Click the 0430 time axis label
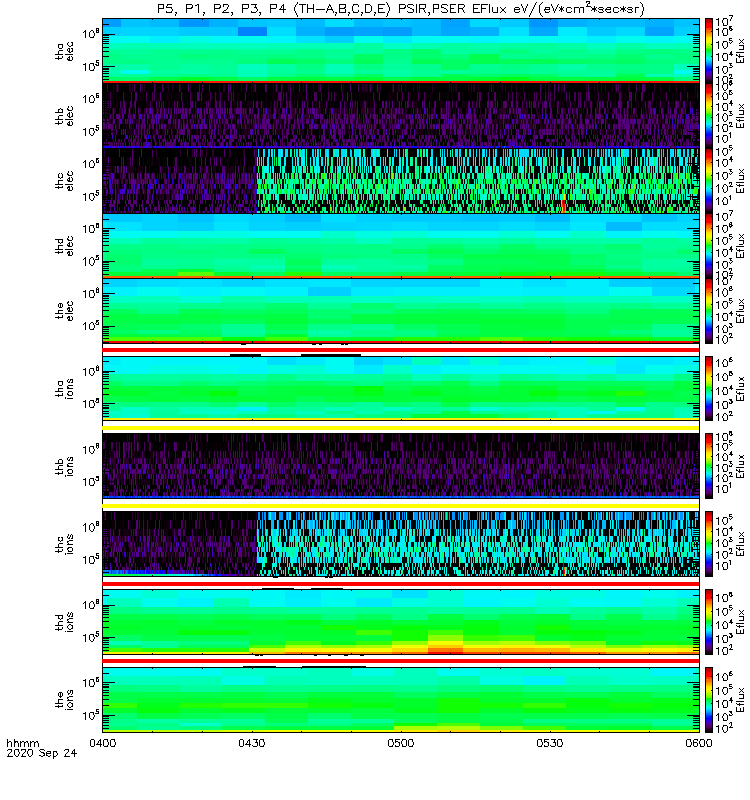This screenshot has height=800, width=750. 252,743
